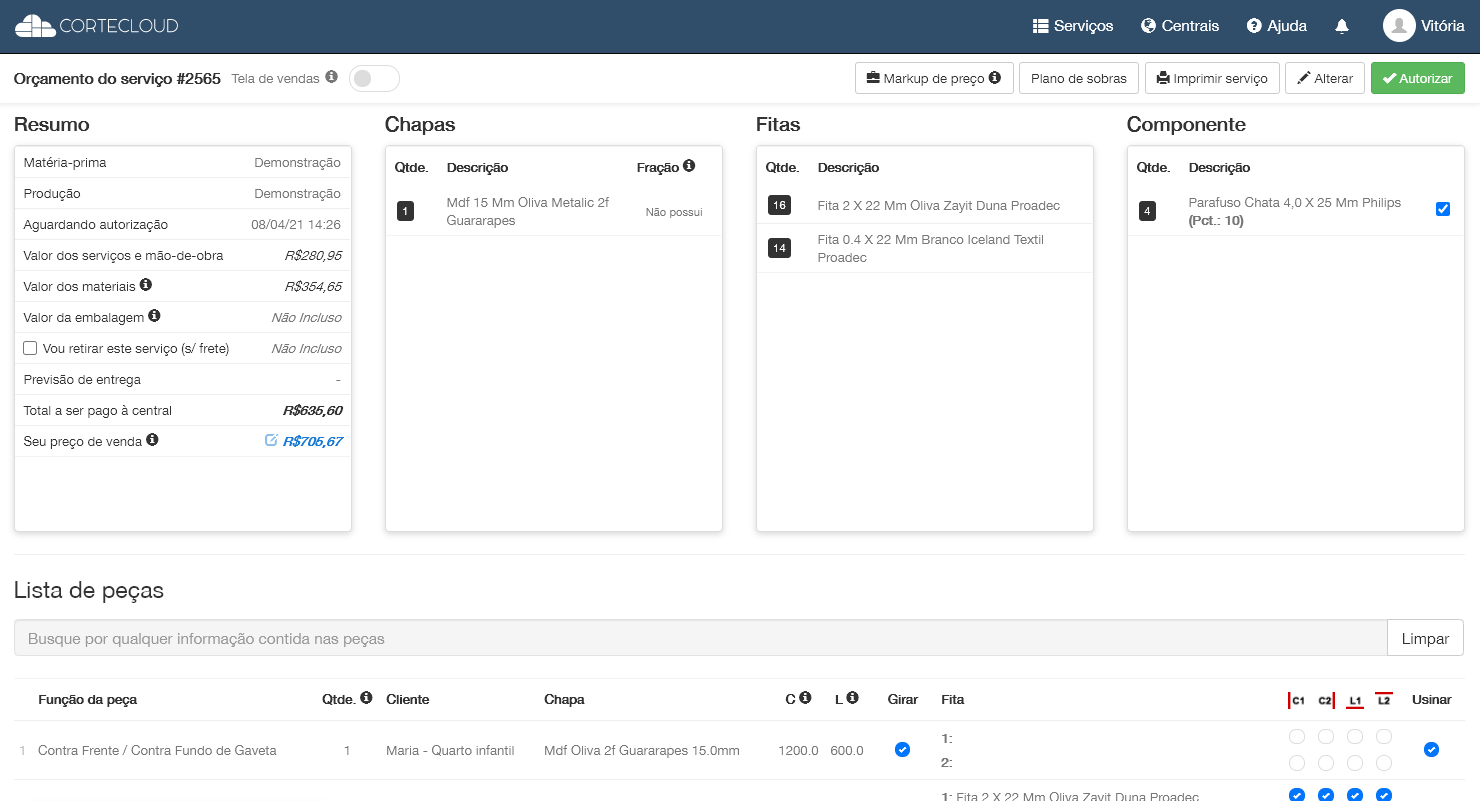Click the CorteCloud logo
This screenshot has height=801, width=1480.
click(97, 26)
